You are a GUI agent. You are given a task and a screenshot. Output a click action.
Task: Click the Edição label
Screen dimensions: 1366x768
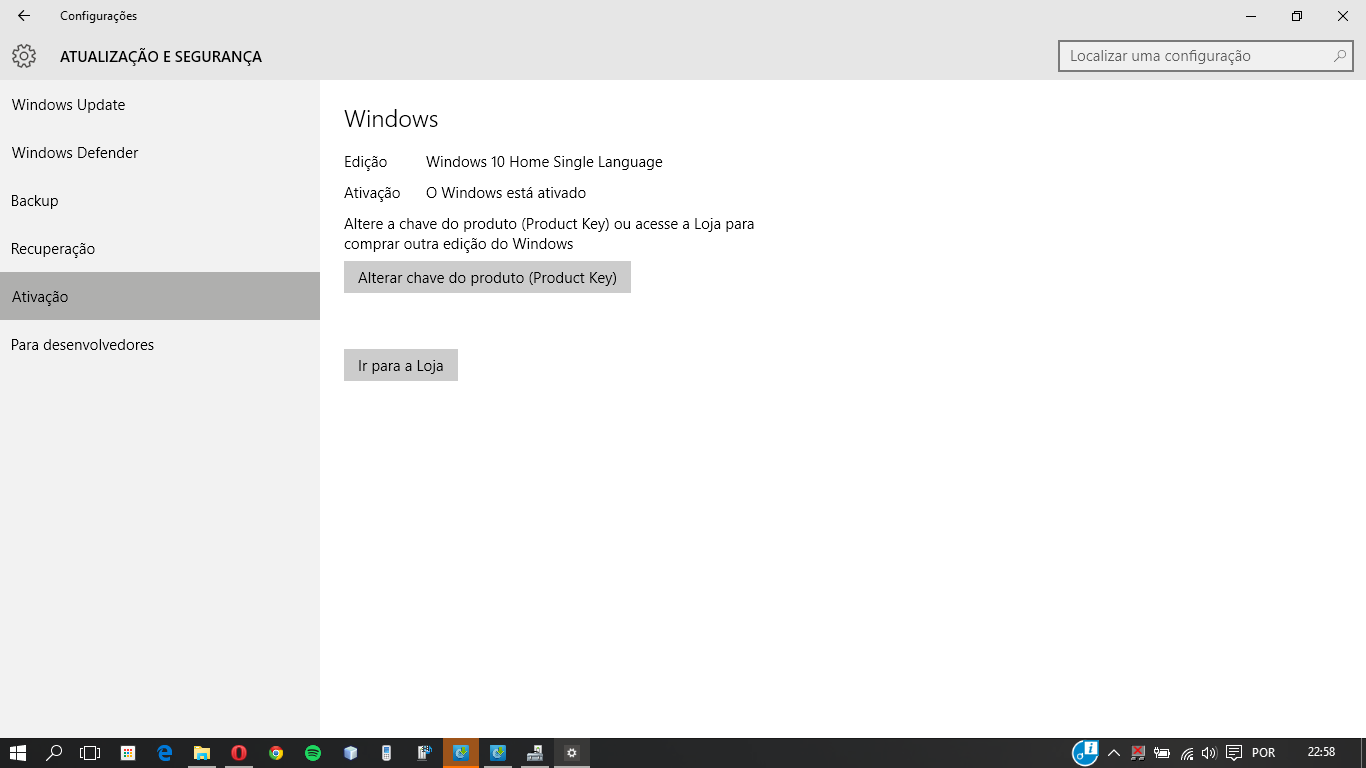coord(365,162)
